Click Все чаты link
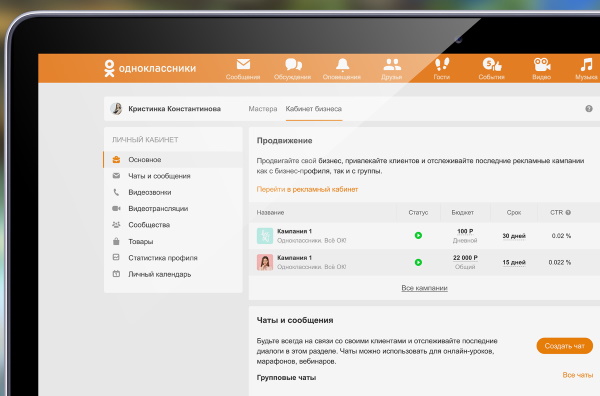Screen dimensions: 600x396 [578, 375]
